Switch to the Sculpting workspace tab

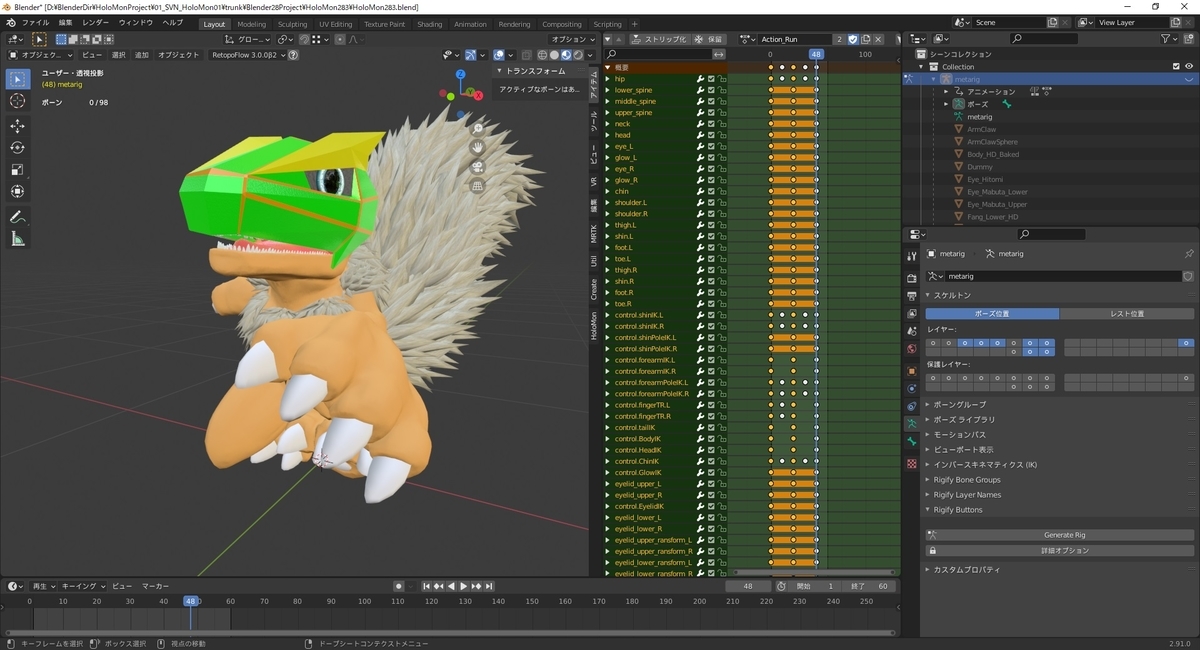pos(292,24)
